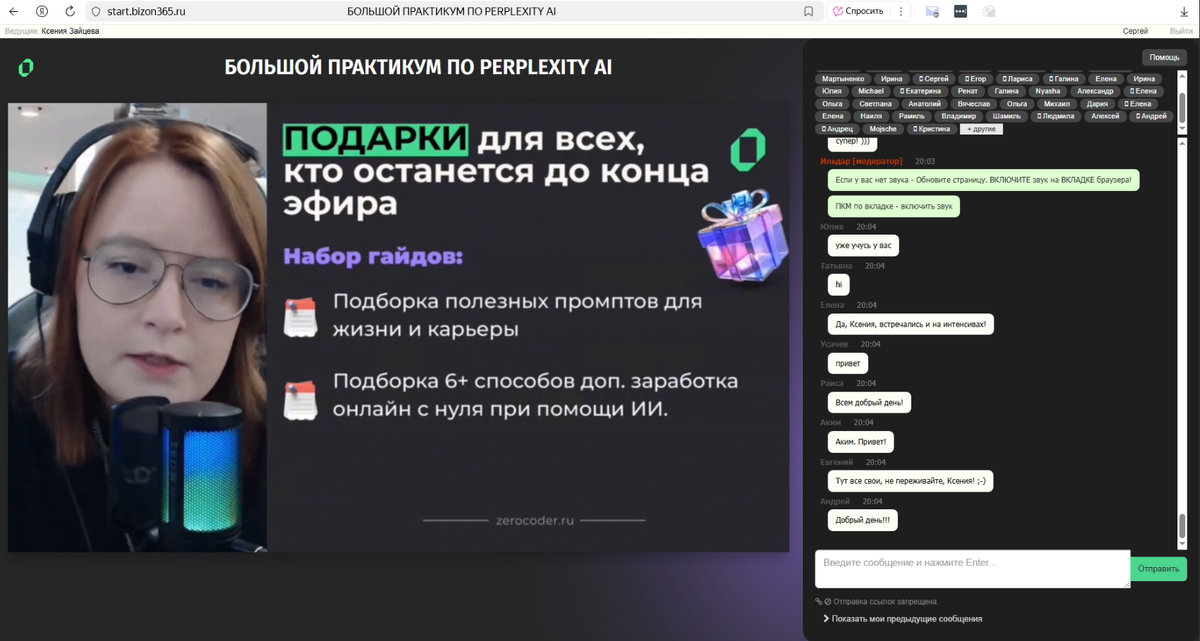1200x641 pixels.
Task: Click the "Помощь" button
Action: 1163,57
